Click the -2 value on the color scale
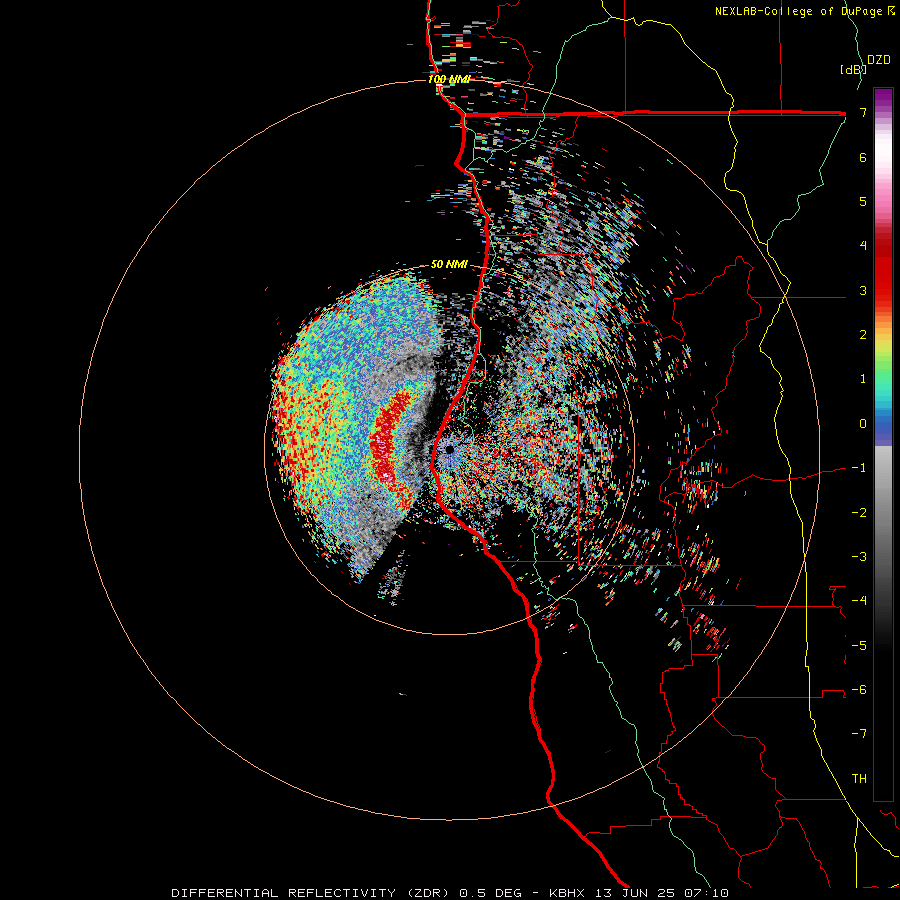Viewport: 900px width, 900px height. (x=859, y=513)
